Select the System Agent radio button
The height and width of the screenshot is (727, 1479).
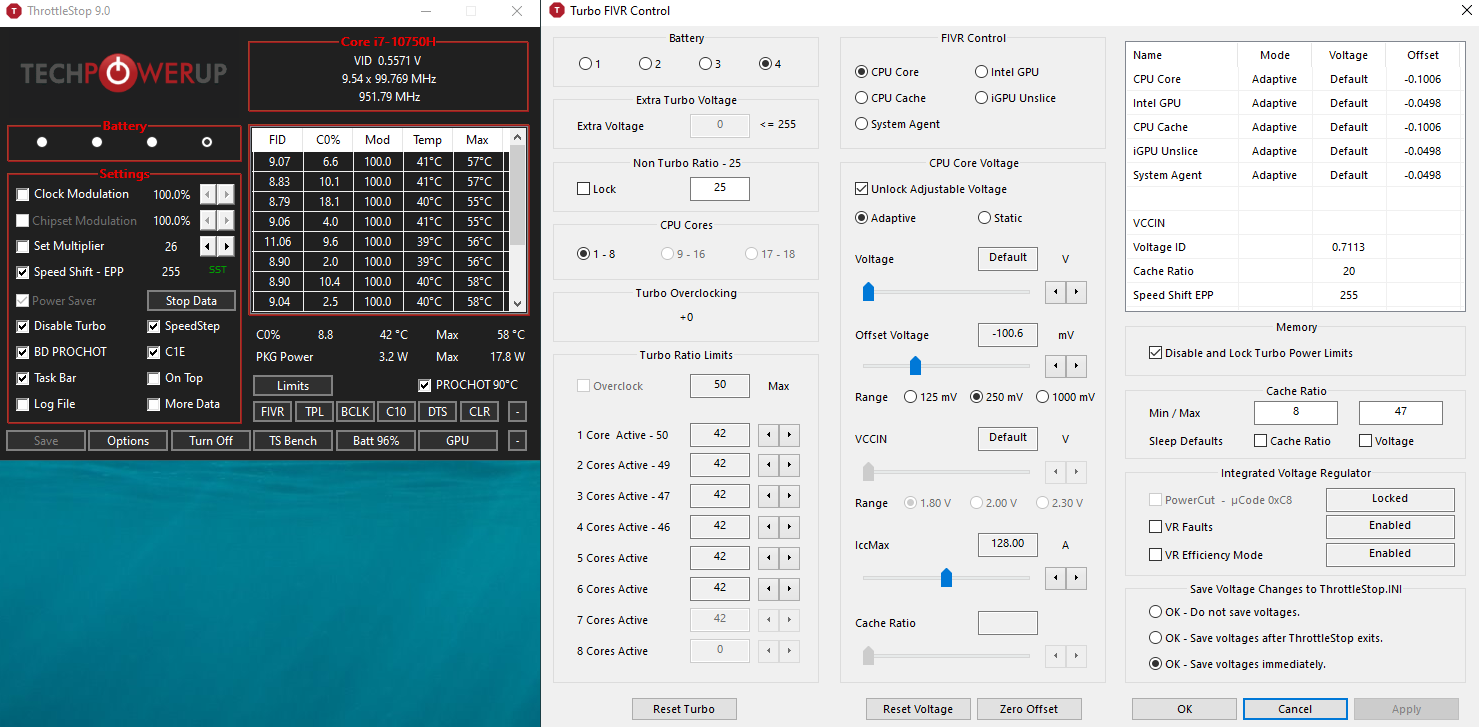(862, 124)
